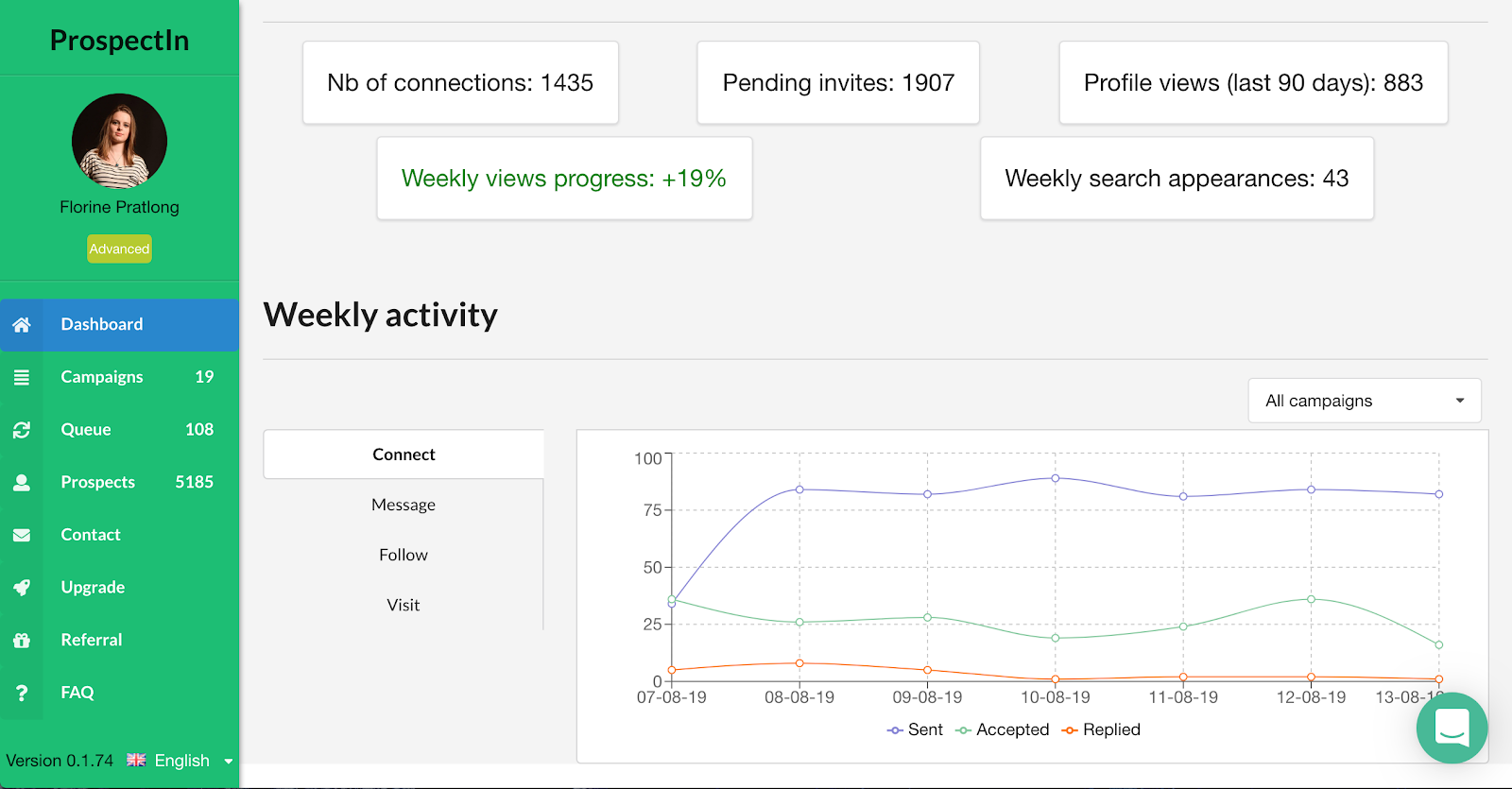Click the FAQ question mark icon
1512x789 pixels.
(22, 693)
